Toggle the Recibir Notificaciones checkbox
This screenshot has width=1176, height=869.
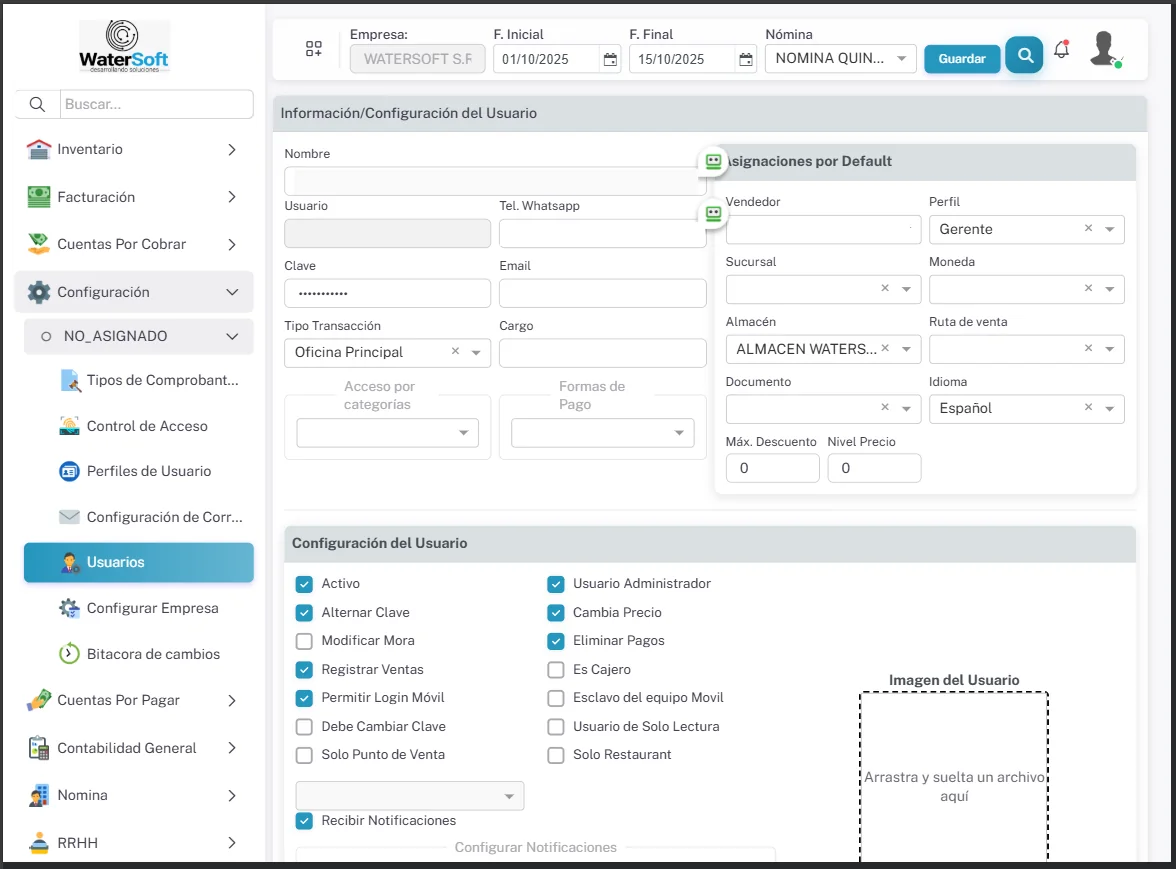304,821
